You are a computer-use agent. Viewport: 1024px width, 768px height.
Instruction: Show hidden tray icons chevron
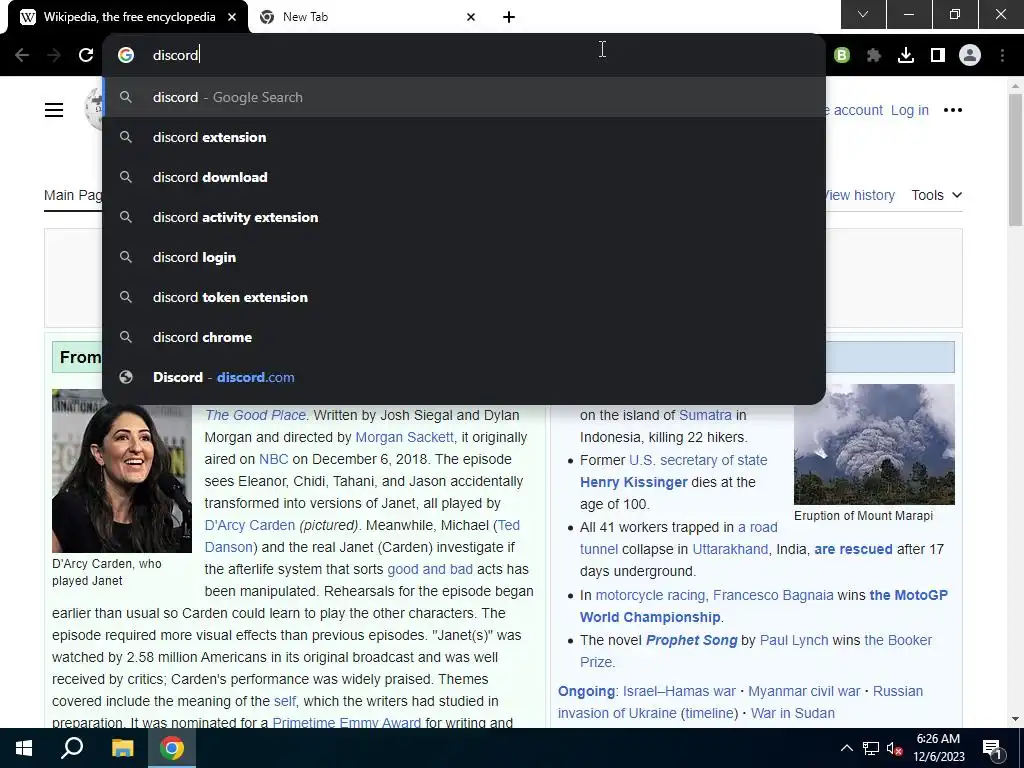[x=846, y=748]
